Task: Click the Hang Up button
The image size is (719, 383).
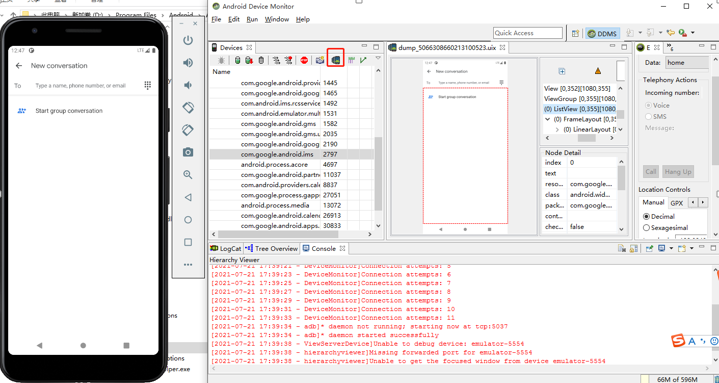Action: pos(678,172)
